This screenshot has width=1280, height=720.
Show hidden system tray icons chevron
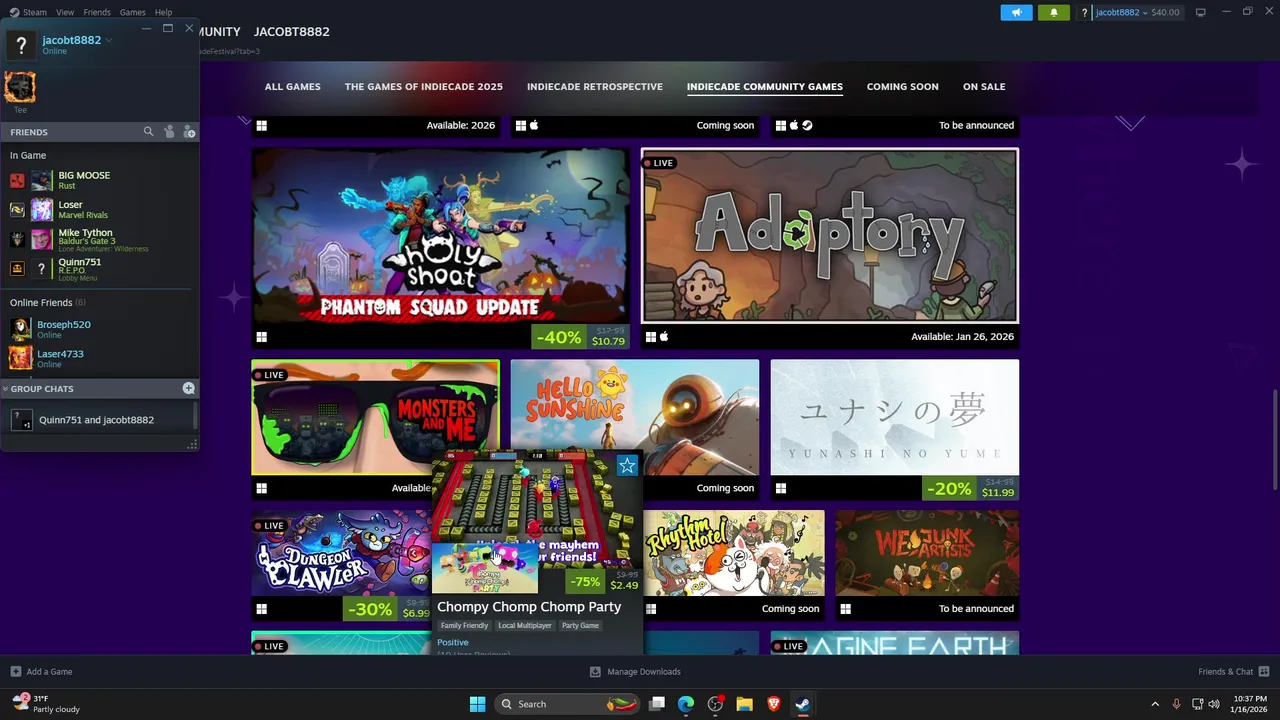1155,704
